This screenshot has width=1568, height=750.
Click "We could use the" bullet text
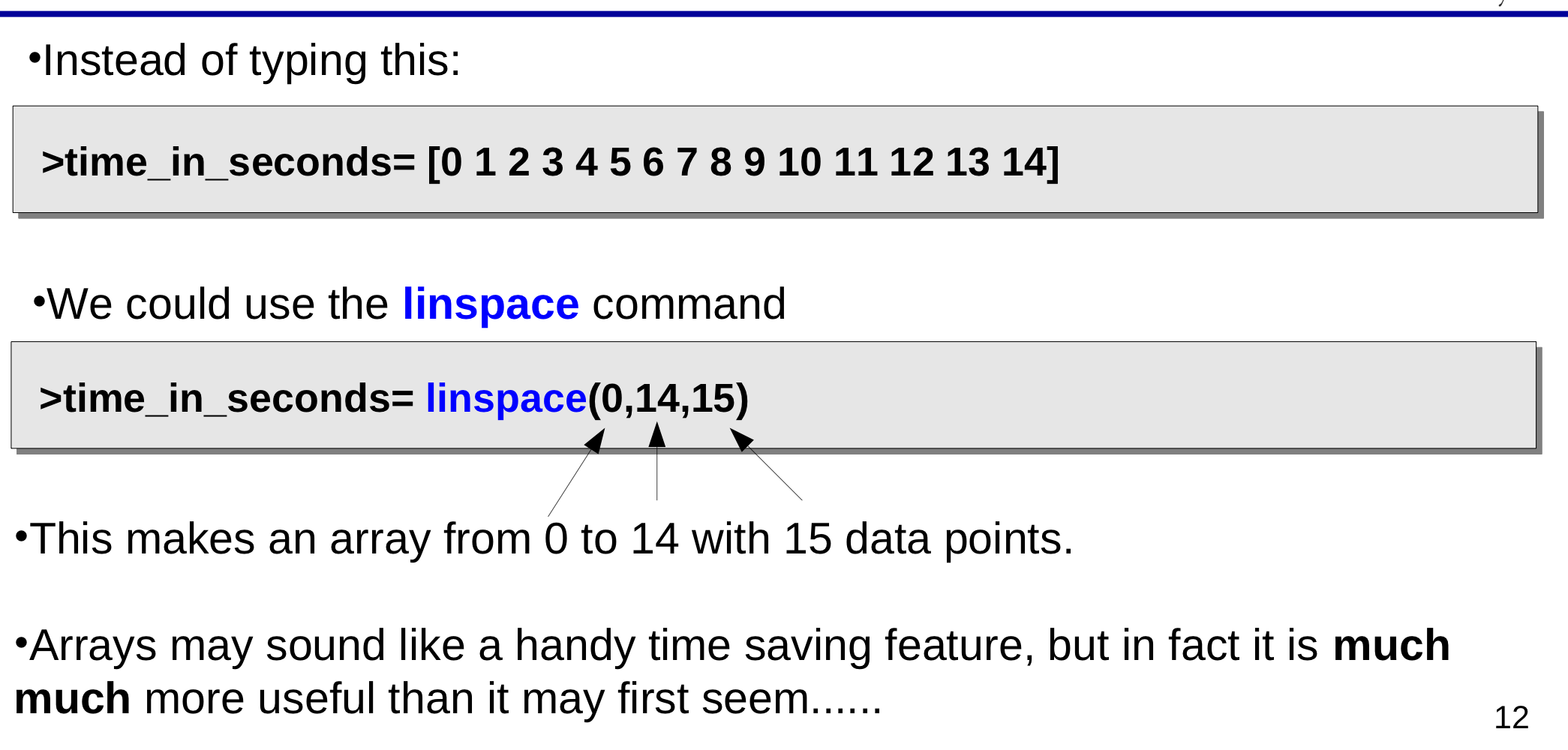[x=218, y=304]
